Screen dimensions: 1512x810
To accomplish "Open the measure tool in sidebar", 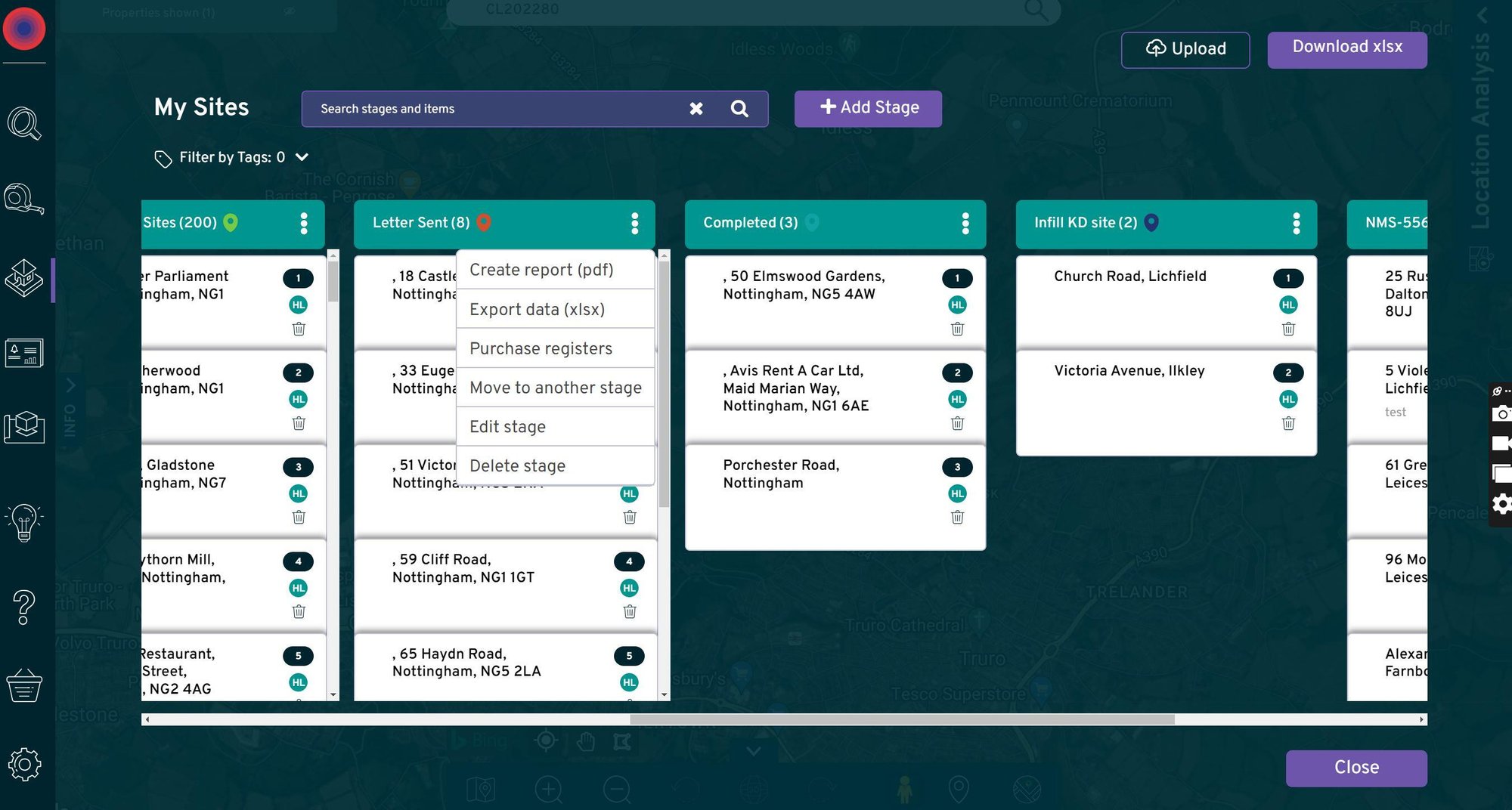I will tap(24, 199).
